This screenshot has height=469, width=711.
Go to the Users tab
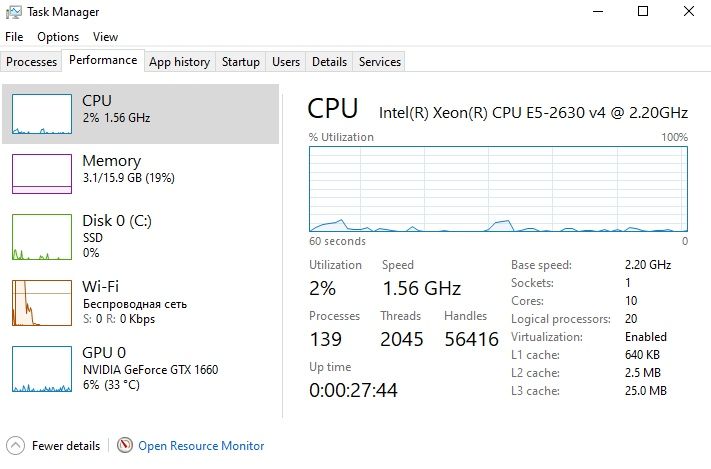[286, 62]
